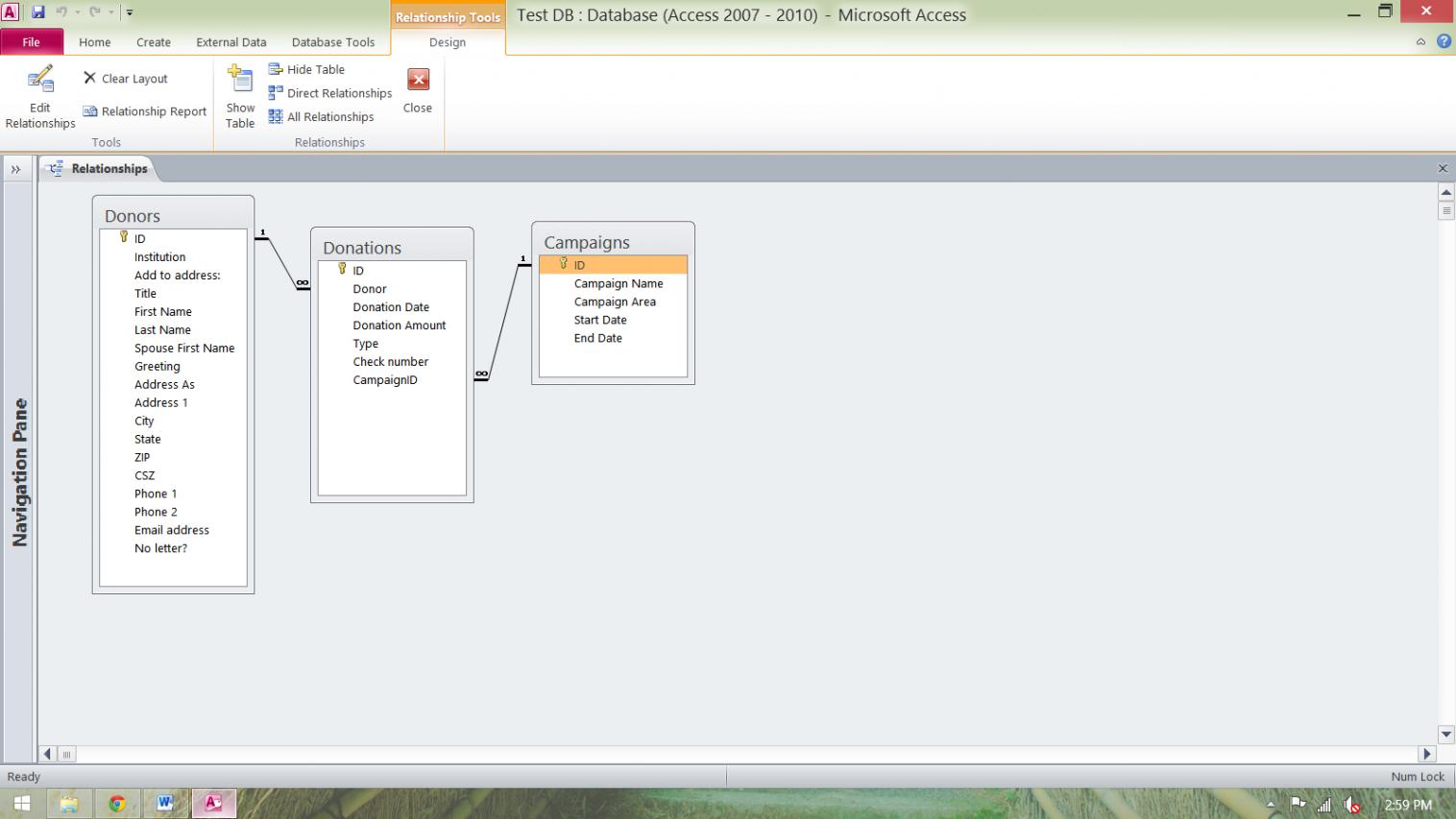Click the horizontal scrollbar right arrow
This screenshot has height=819, width=1456.
click(1426, 755)
